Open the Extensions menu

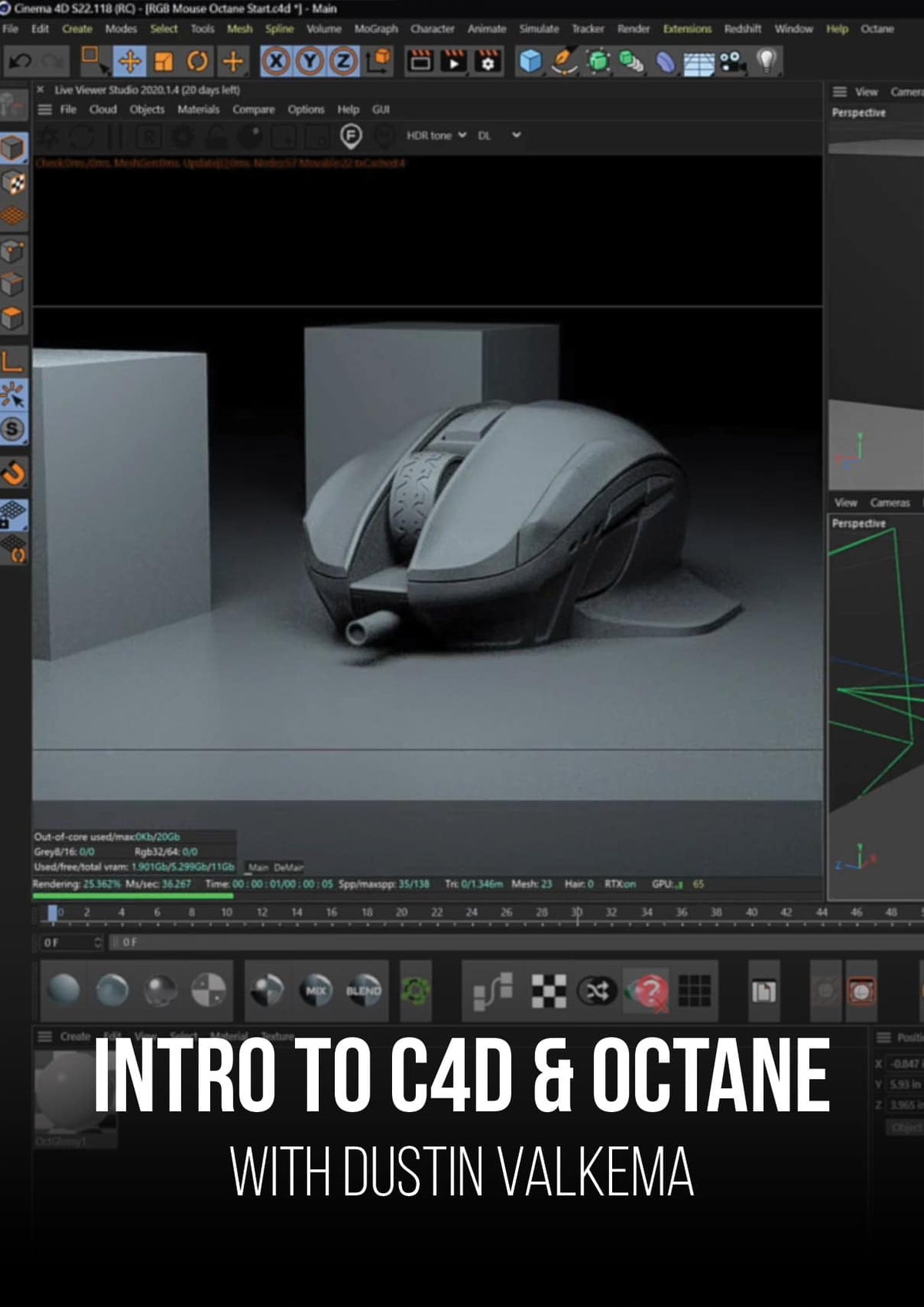pos(687,28)
